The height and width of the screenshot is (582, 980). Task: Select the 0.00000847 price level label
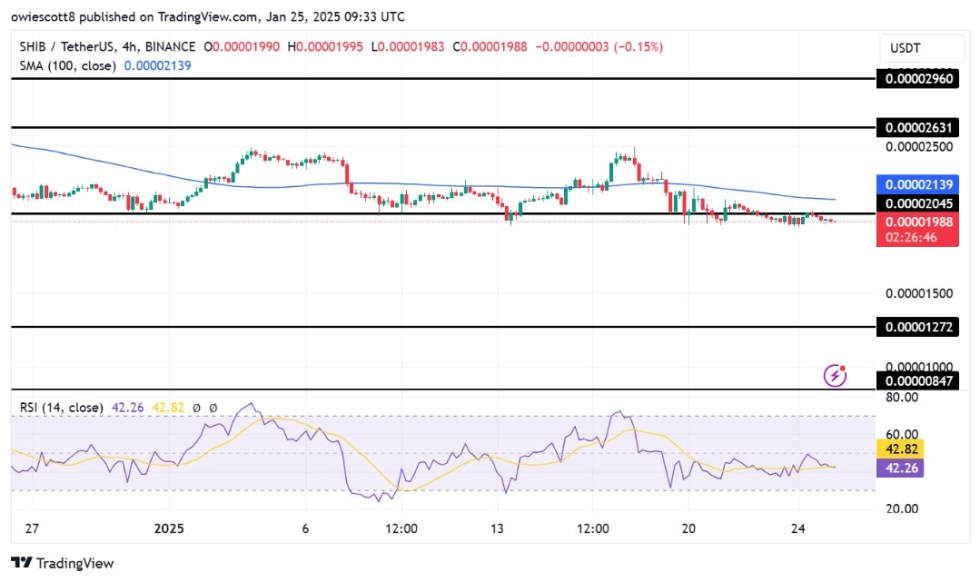coord(916,380)
